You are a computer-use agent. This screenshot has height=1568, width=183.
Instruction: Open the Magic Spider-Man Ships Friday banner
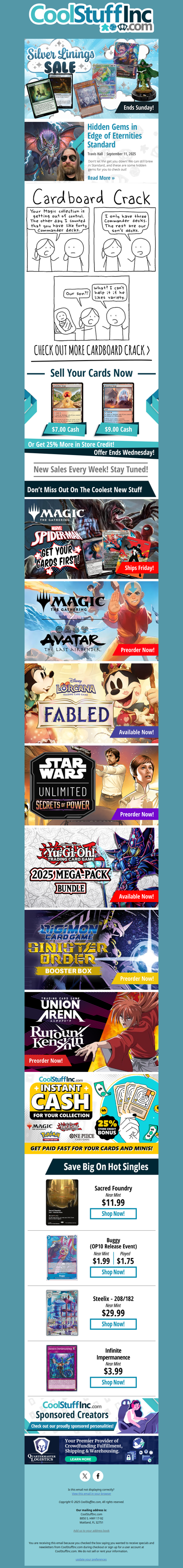click(91, 538)
